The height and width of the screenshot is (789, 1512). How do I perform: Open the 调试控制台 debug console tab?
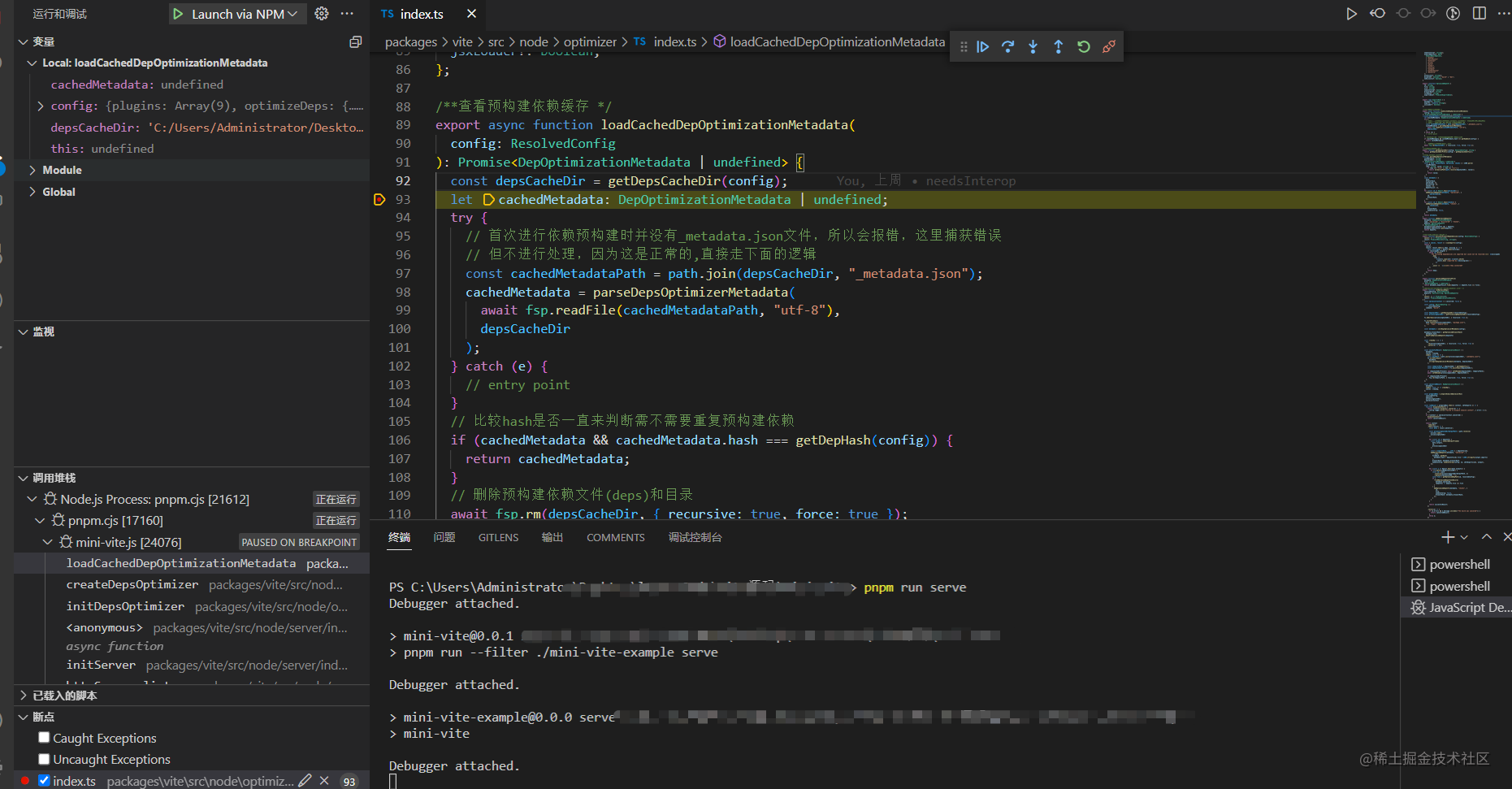pos(695,537)
